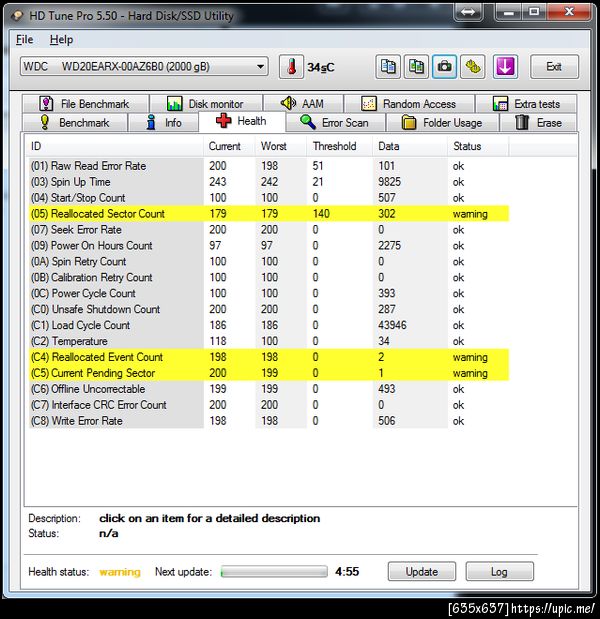Click the ID column header
The height and width of the screenshot is (619, 600).
114,146
